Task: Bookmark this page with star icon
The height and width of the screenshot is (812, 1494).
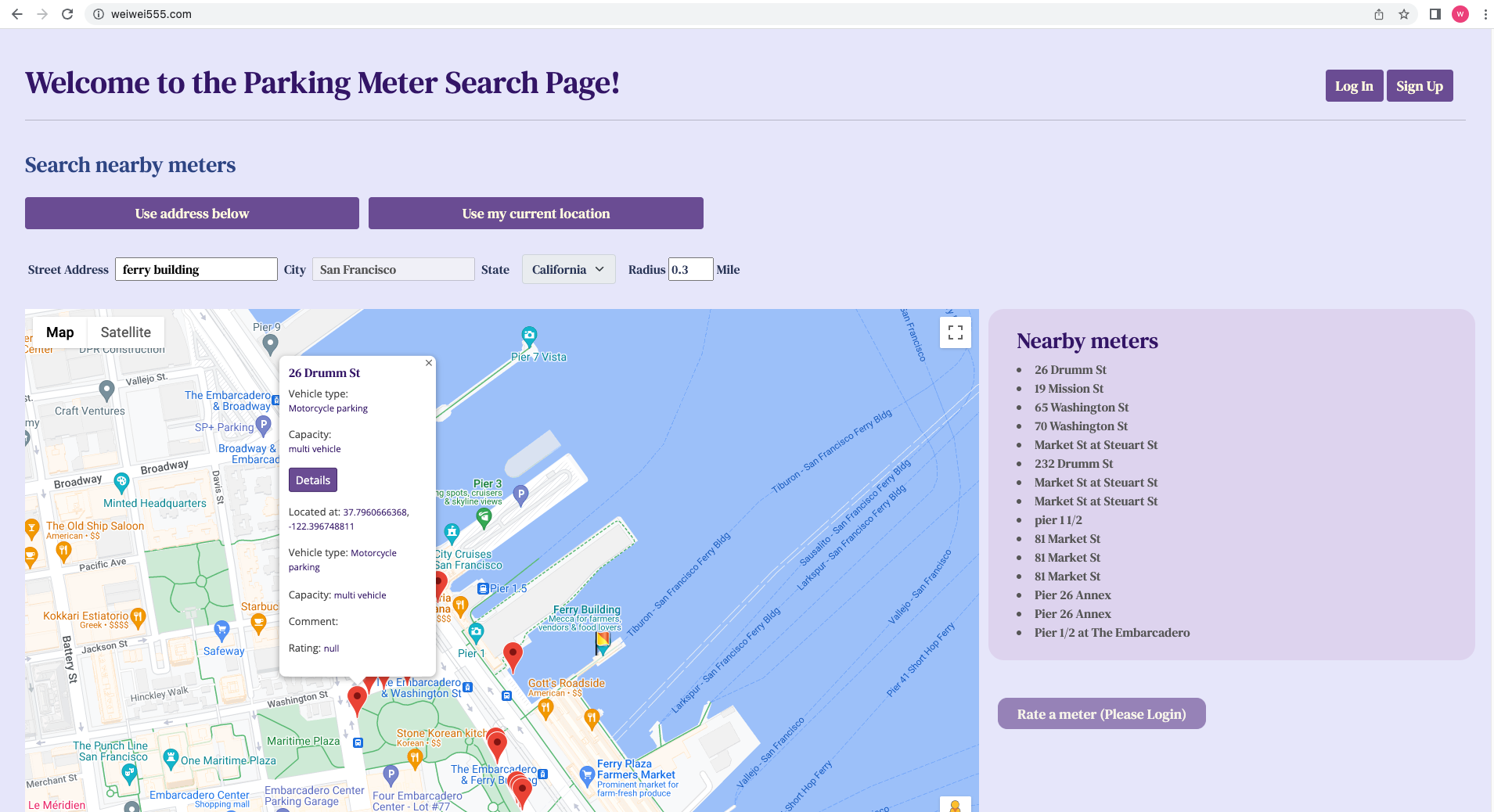Action: [x=1404, y=14]
